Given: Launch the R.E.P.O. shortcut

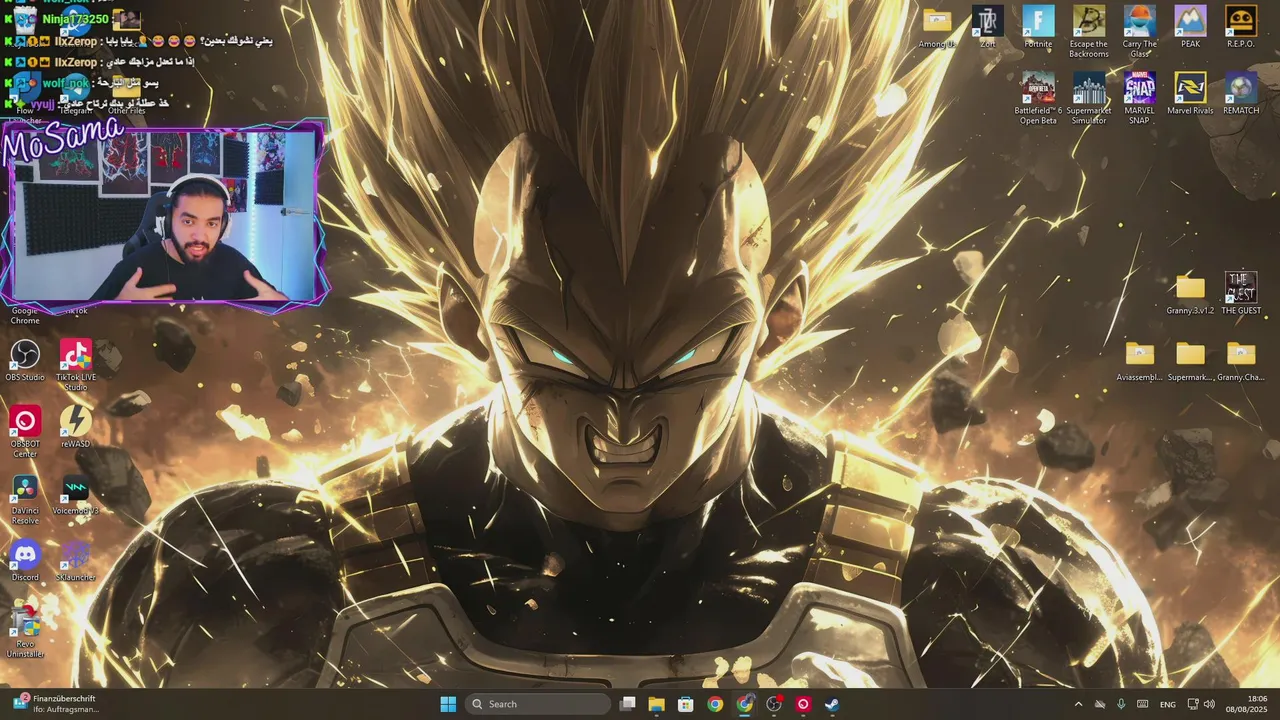Looking at the screenshot, I should click(x=1241, y=27).
